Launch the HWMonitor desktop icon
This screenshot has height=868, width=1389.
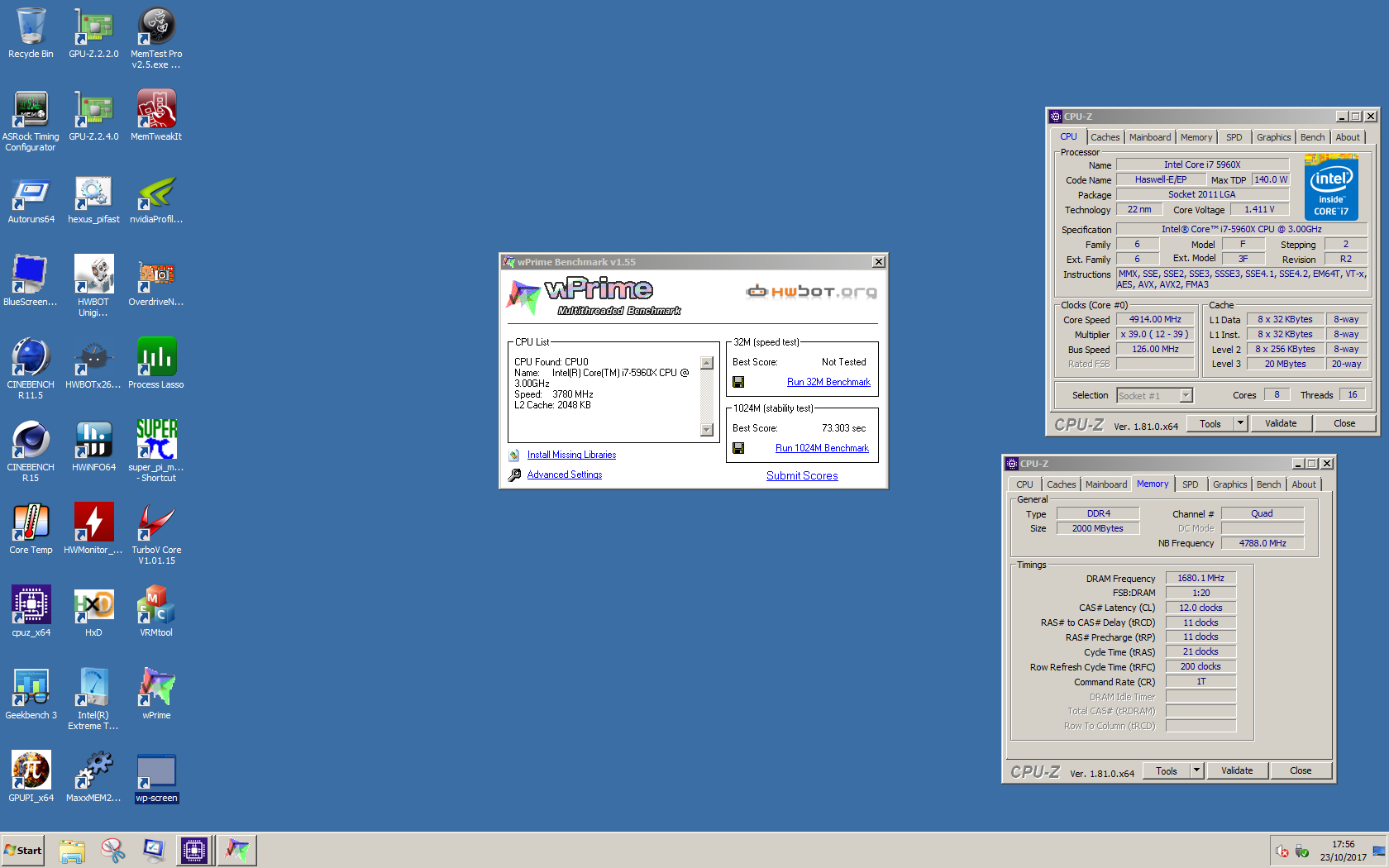tap(93, 529)
